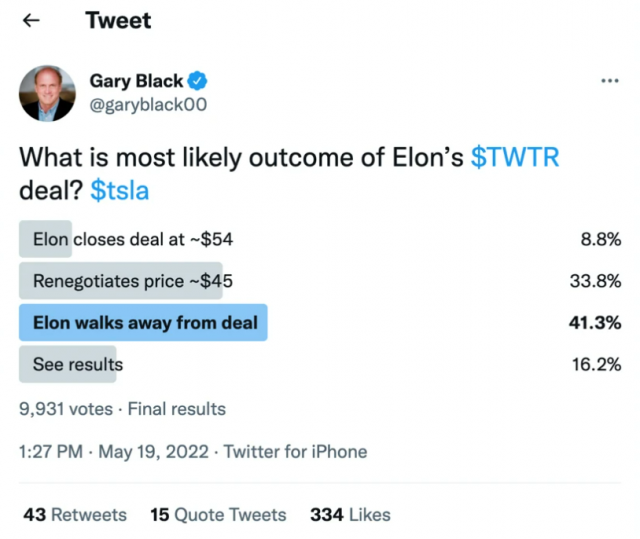Open the $tsla cashtag link
The height and width of the screenshot is (539, 640).
[x=120, y=191]
